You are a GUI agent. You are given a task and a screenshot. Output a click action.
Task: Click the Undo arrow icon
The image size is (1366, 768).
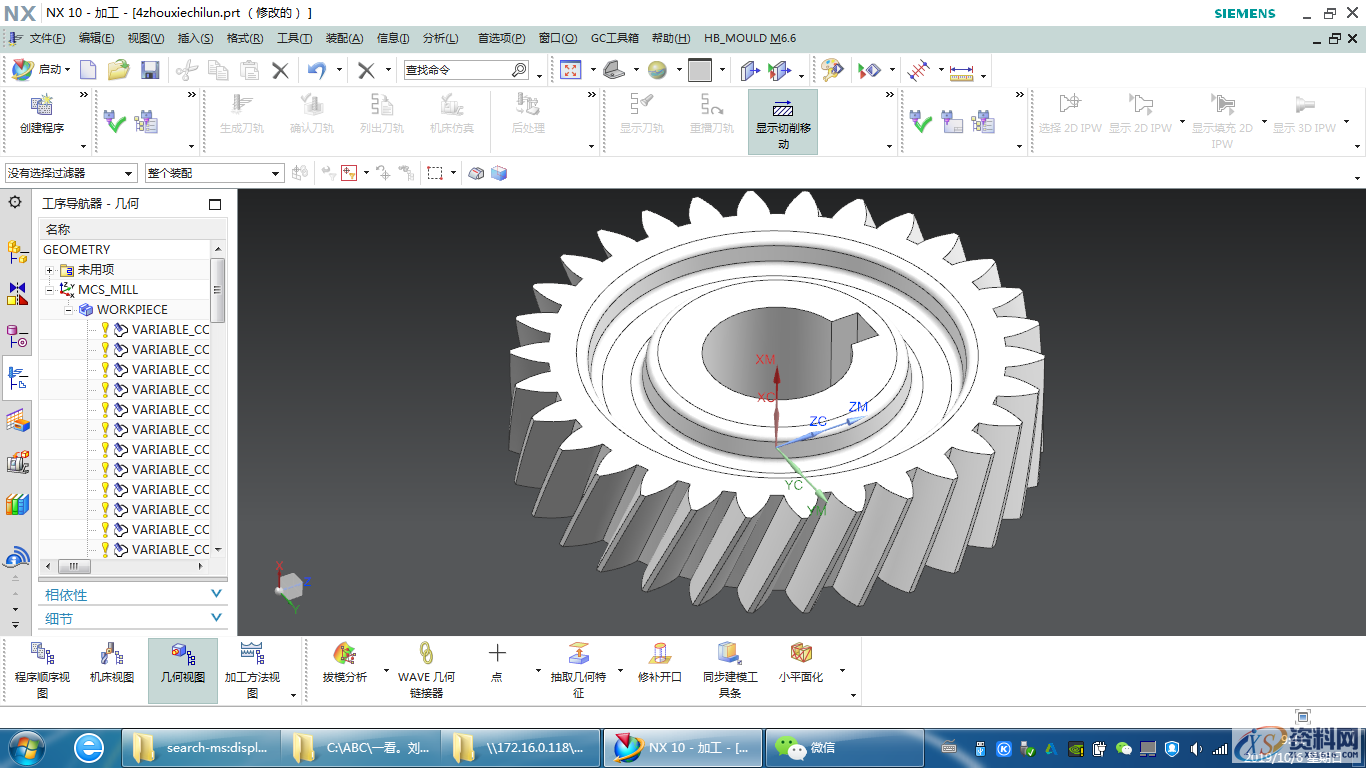point(316,70)
